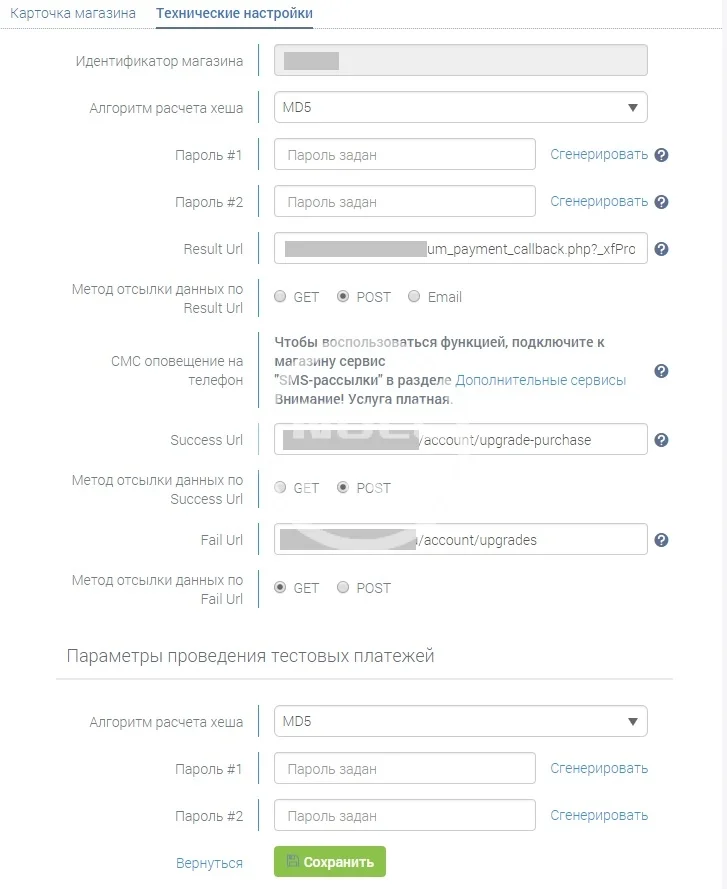
Task: Click Сгенерировать for main Пароль #1
Action: 599,155
